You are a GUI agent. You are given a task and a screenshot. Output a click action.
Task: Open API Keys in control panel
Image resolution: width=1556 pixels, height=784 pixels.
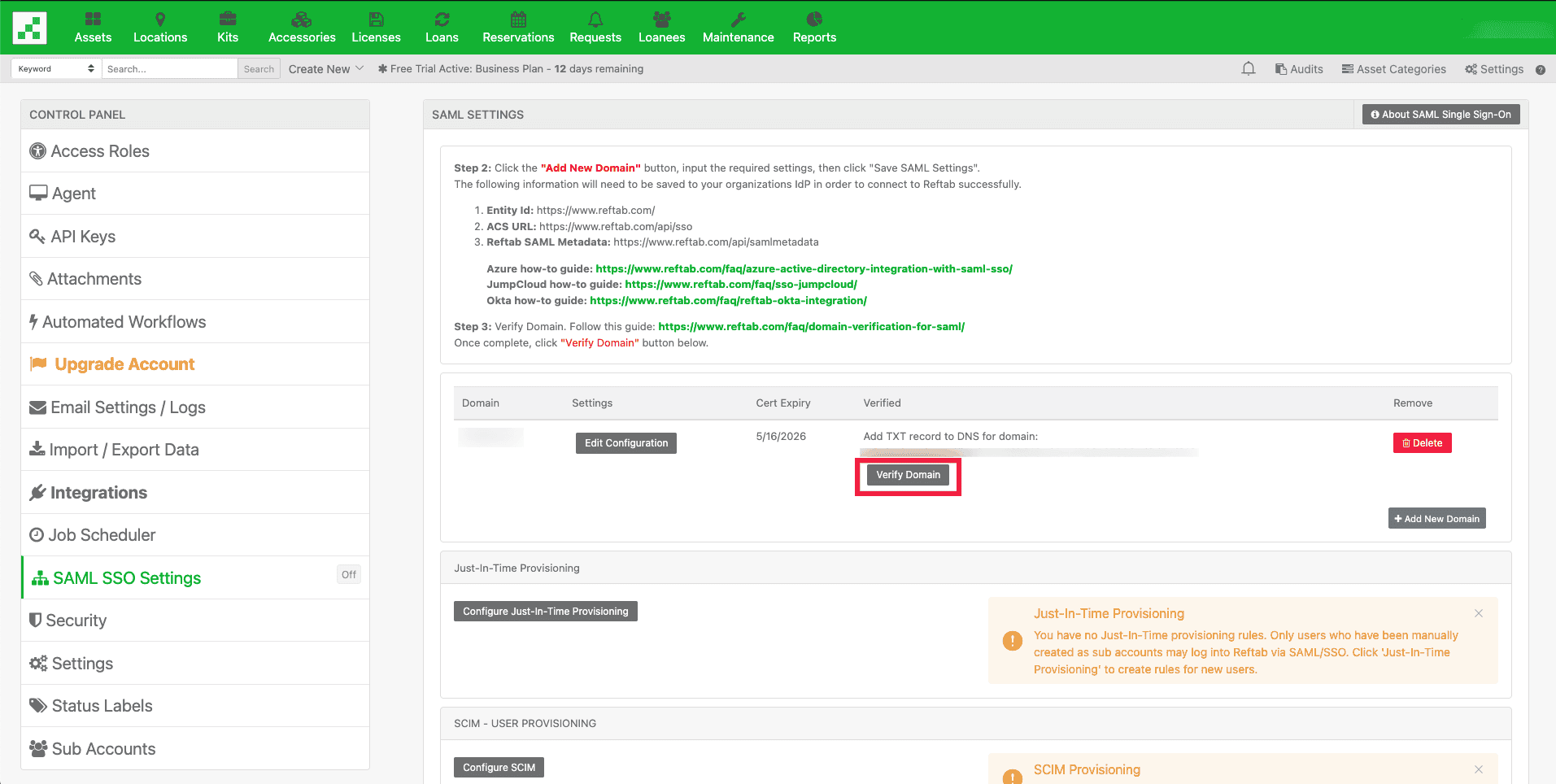195,237
